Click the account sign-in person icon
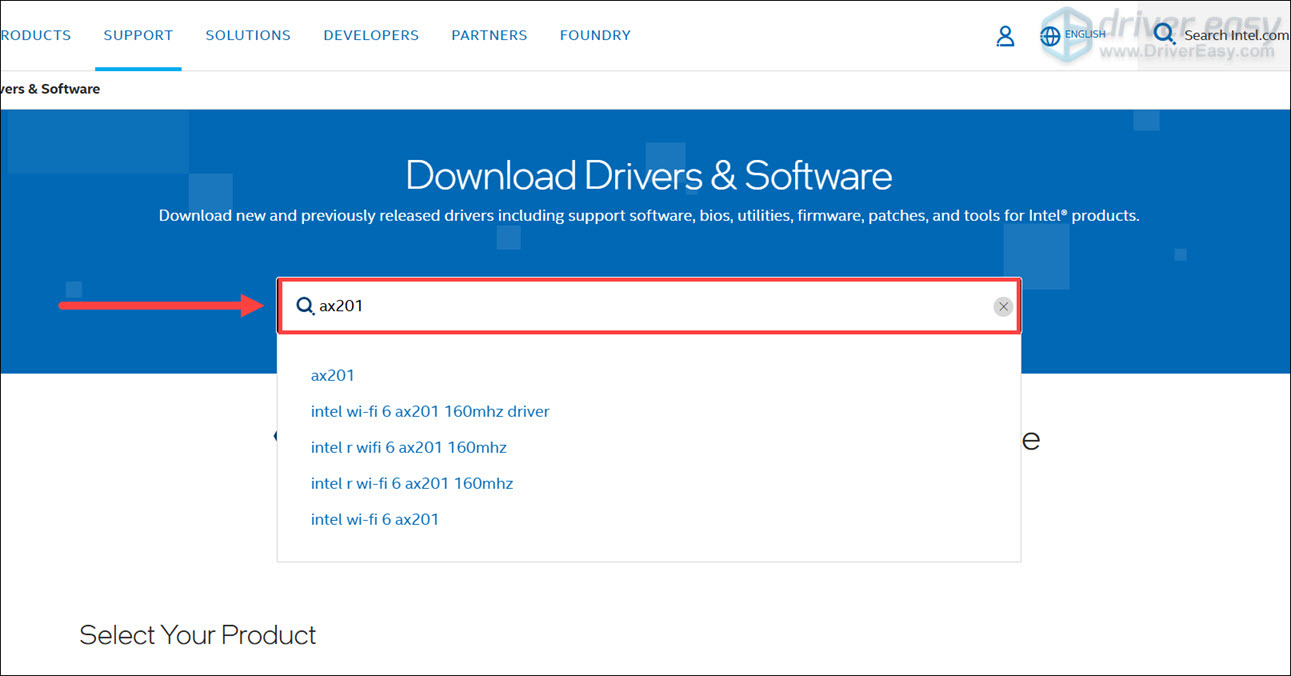Viewport: 1291px width, 676px height. pyautogui.click(x=1005, y=35)
